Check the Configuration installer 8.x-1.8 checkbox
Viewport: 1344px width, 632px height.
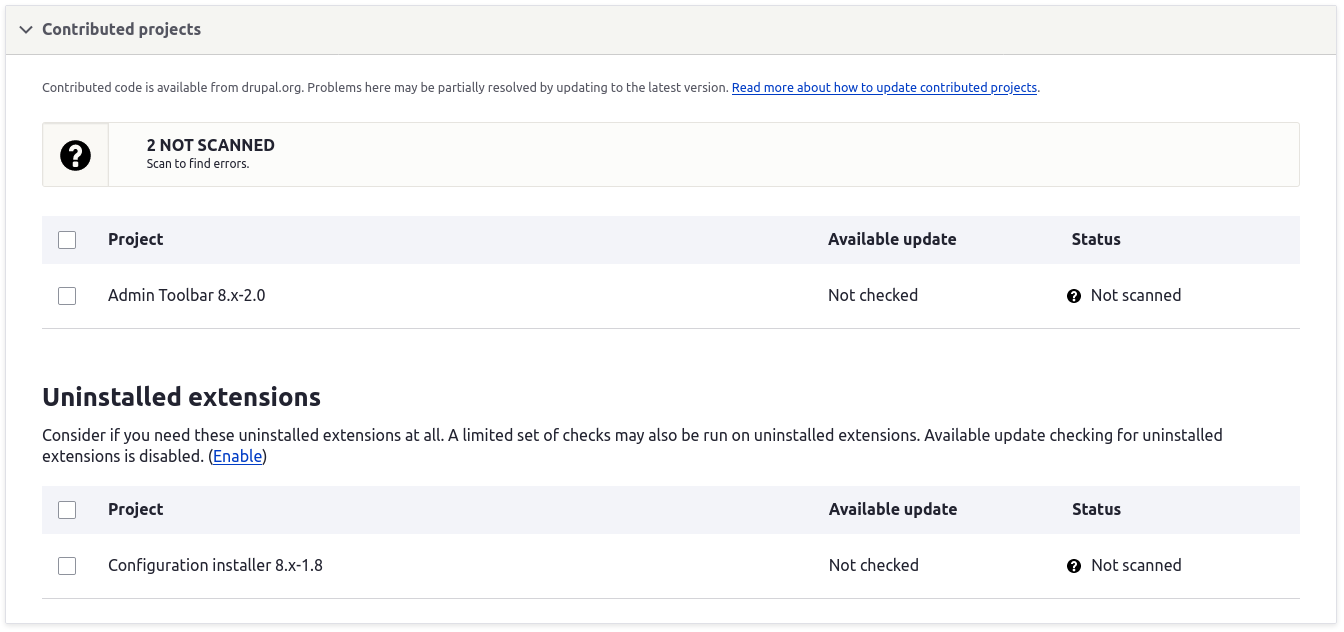67,566
